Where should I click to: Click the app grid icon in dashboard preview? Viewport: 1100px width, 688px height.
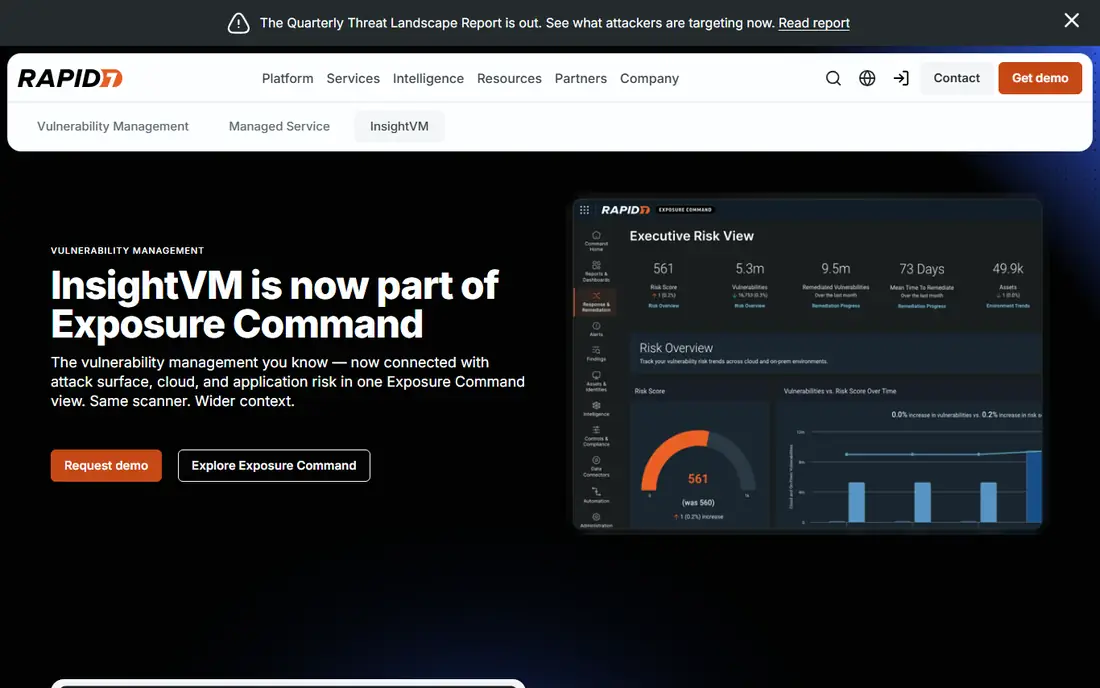click(x=584, y=210)
